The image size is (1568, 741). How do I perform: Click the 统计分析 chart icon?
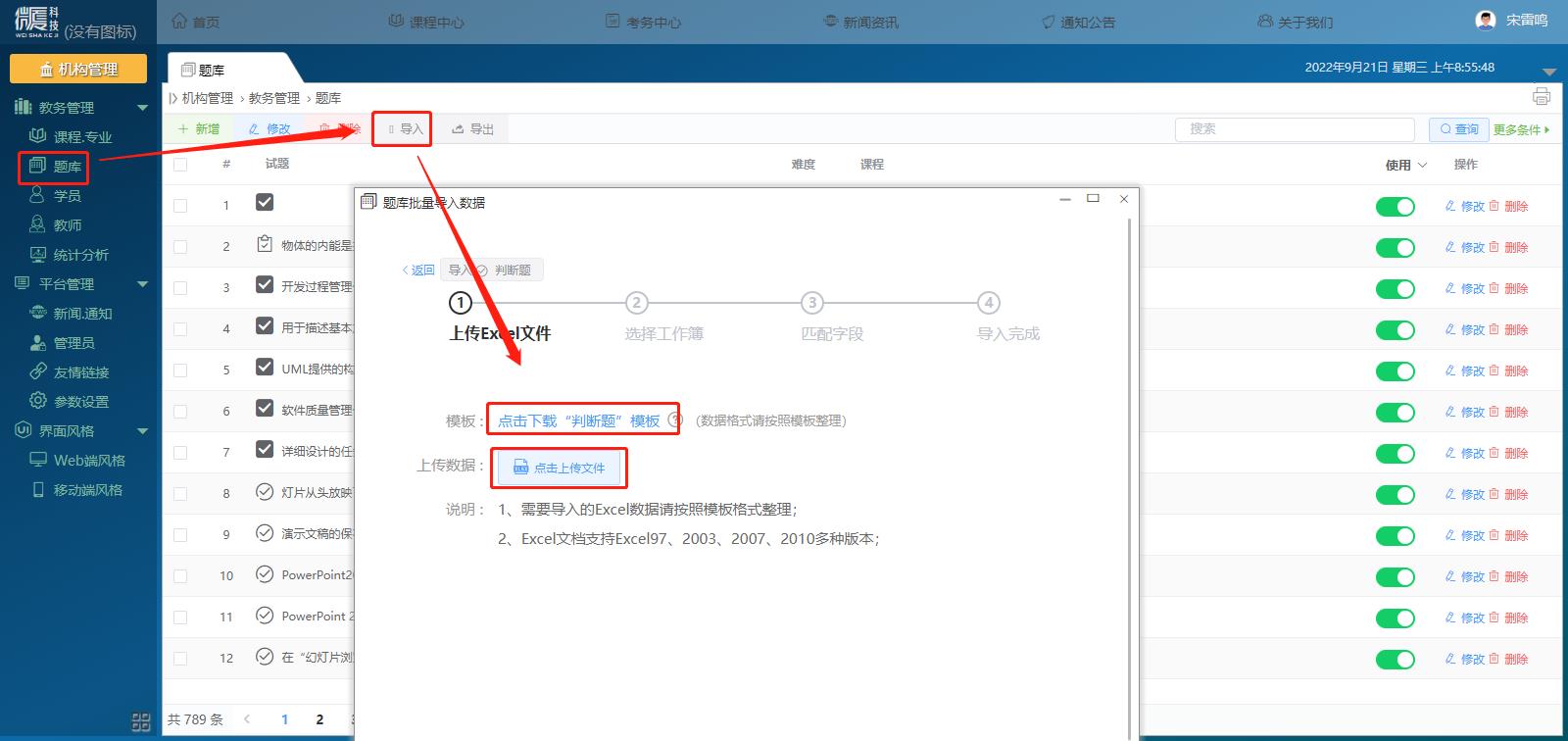point(37,254)
